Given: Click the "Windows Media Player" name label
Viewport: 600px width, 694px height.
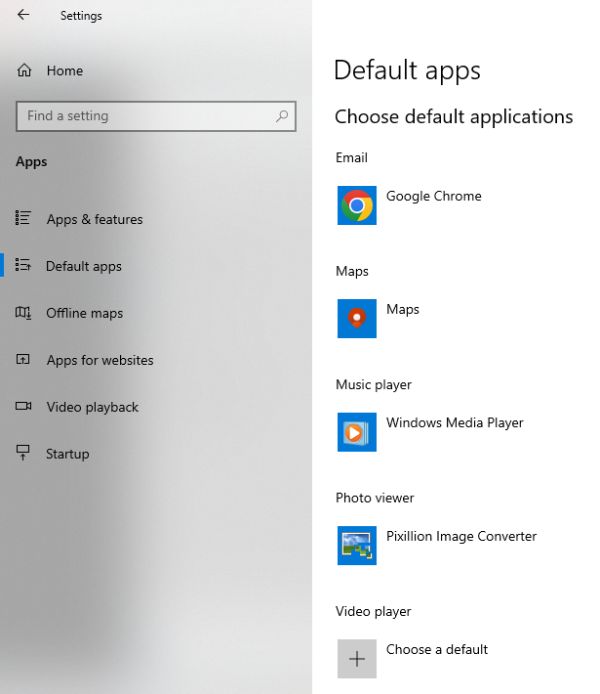Looking at the screenshot, I should point(455,423).
